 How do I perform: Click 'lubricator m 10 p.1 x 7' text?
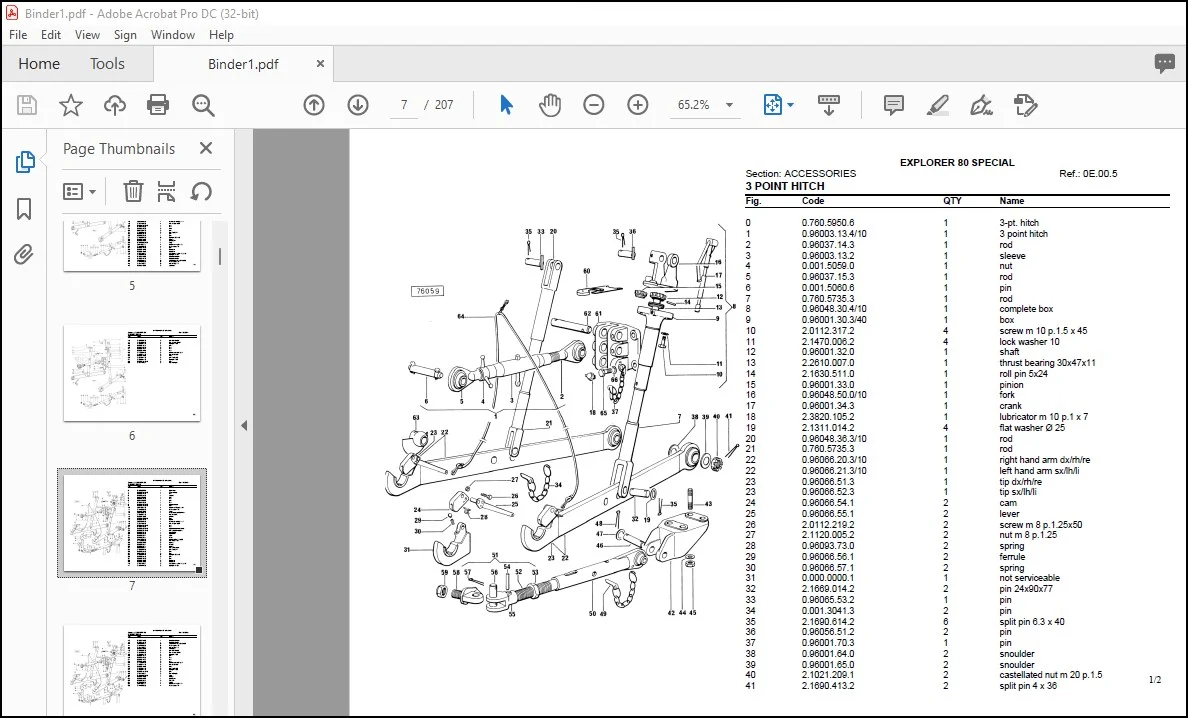click(1043, 417)
